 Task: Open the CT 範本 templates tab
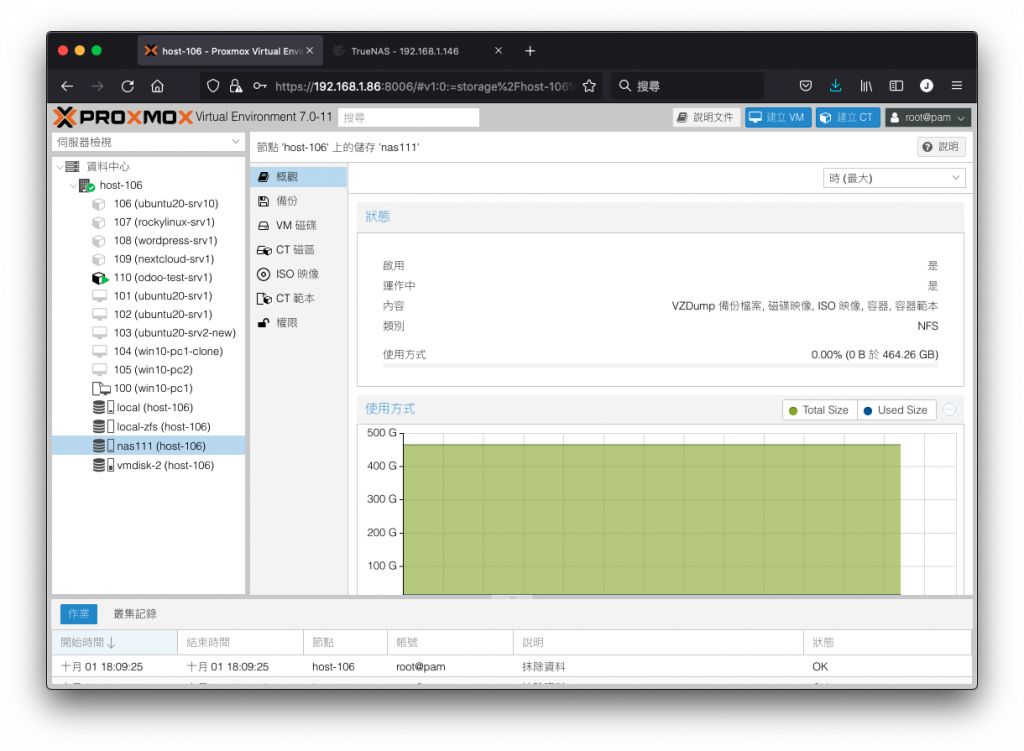298,298
